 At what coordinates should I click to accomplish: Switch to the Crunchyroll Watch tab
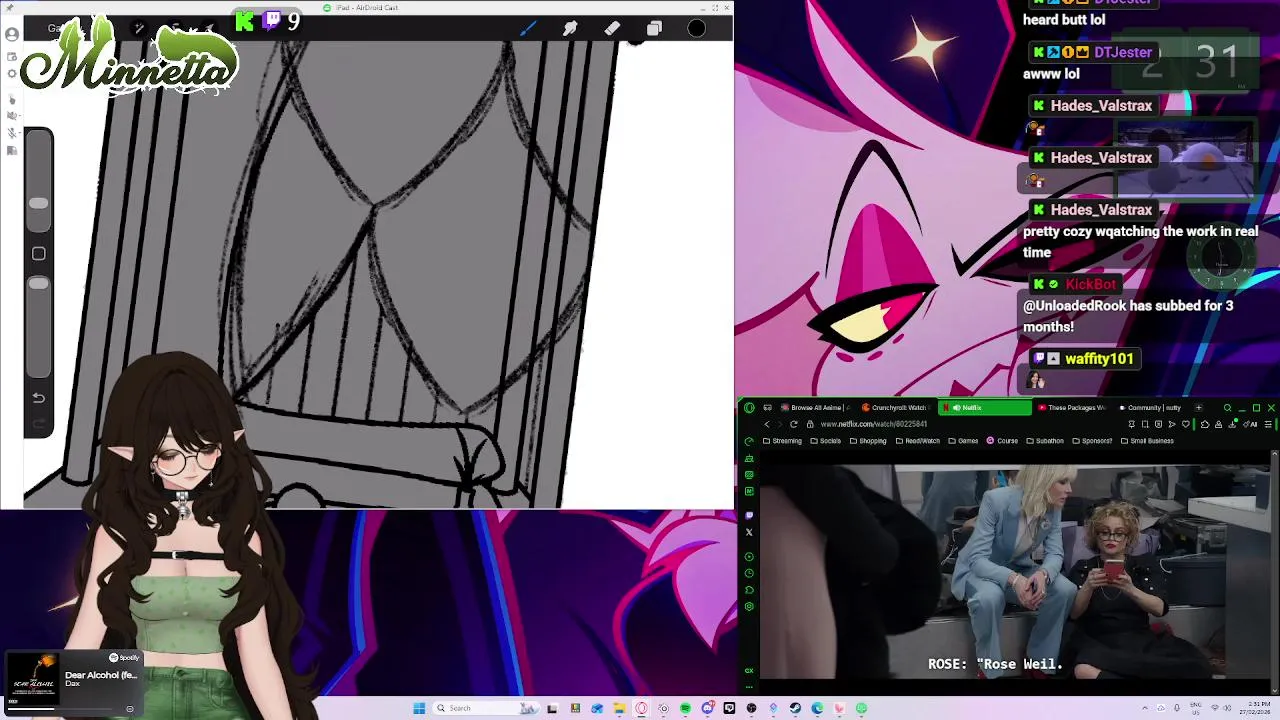(896, 408)
